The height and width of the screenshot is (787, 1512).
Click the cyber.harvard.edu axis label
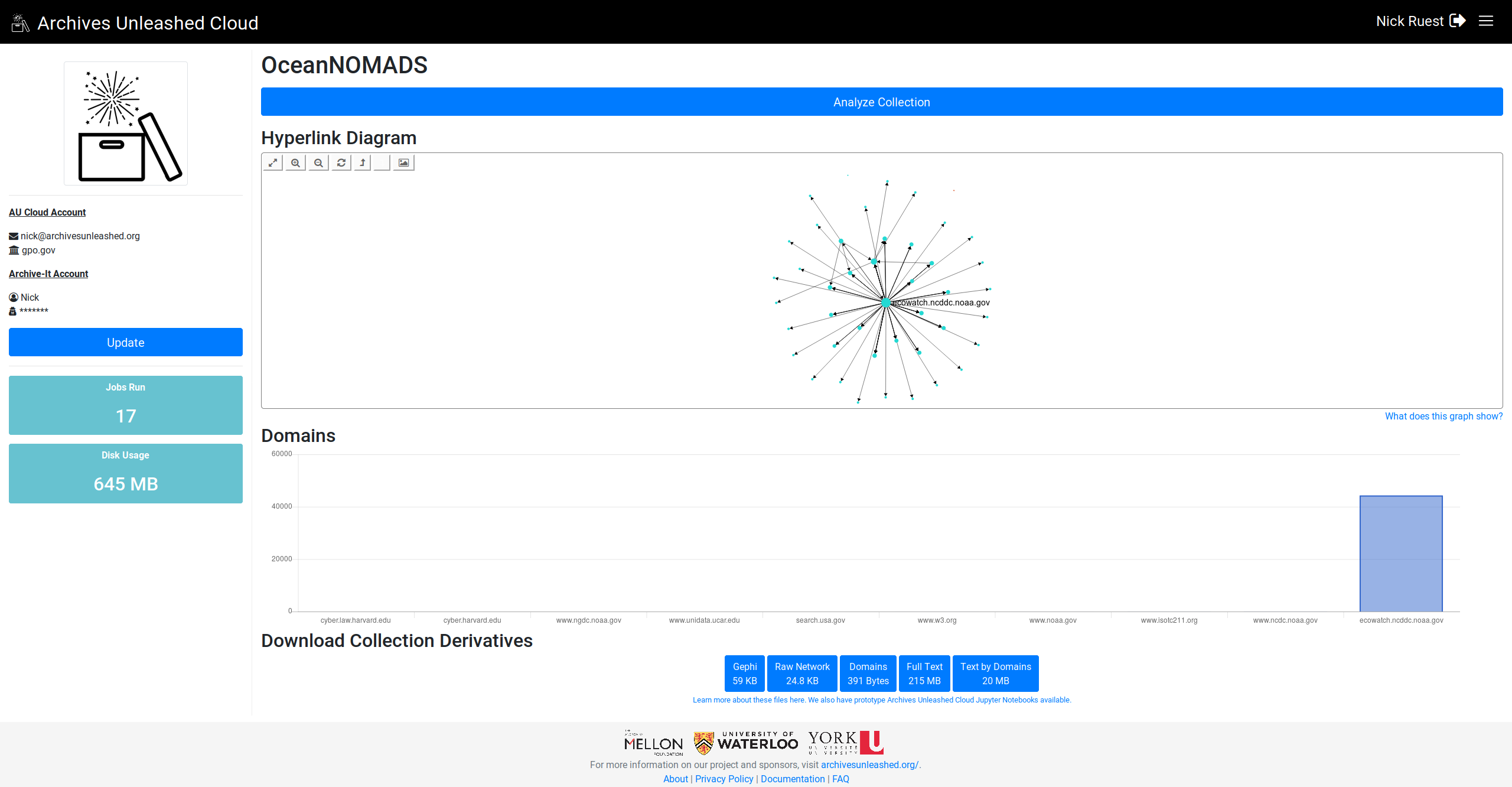[x=472, y=620]
